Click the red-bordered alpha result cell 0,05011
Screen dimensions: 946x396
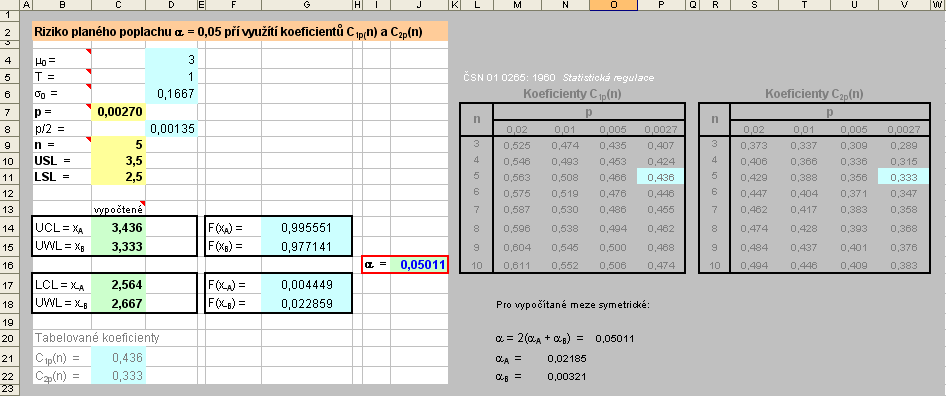point(419,264)
